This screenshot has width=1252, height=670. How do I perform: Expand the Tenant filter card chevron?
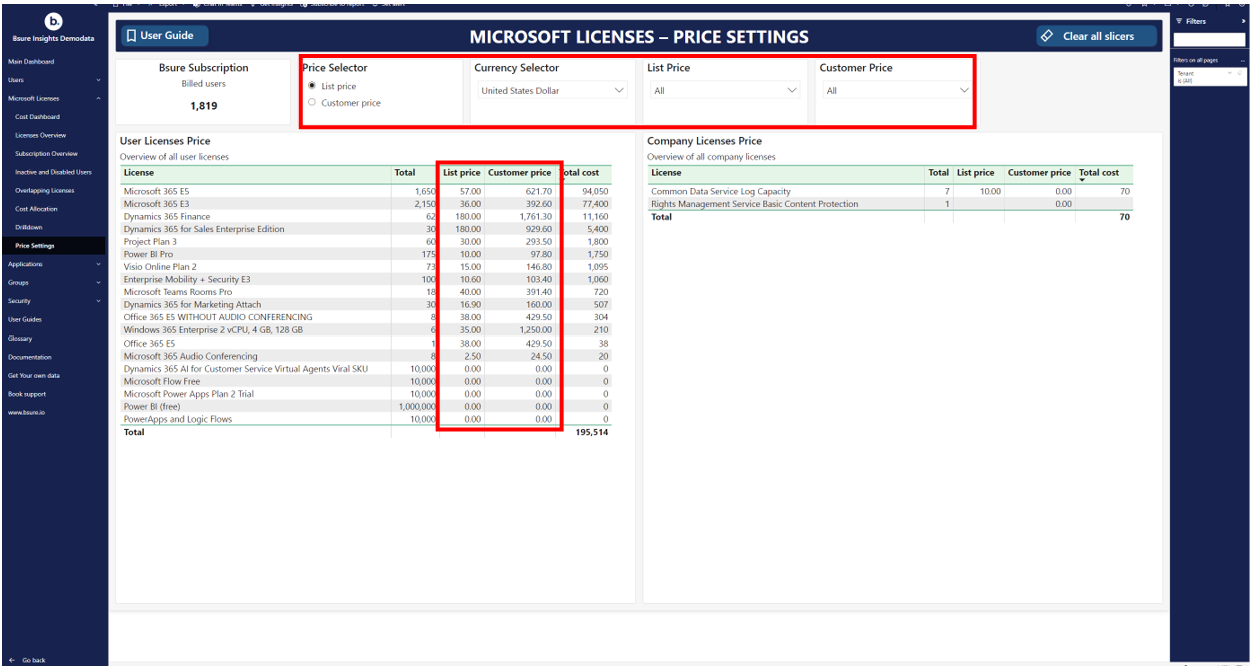(x=1230, y=73)
